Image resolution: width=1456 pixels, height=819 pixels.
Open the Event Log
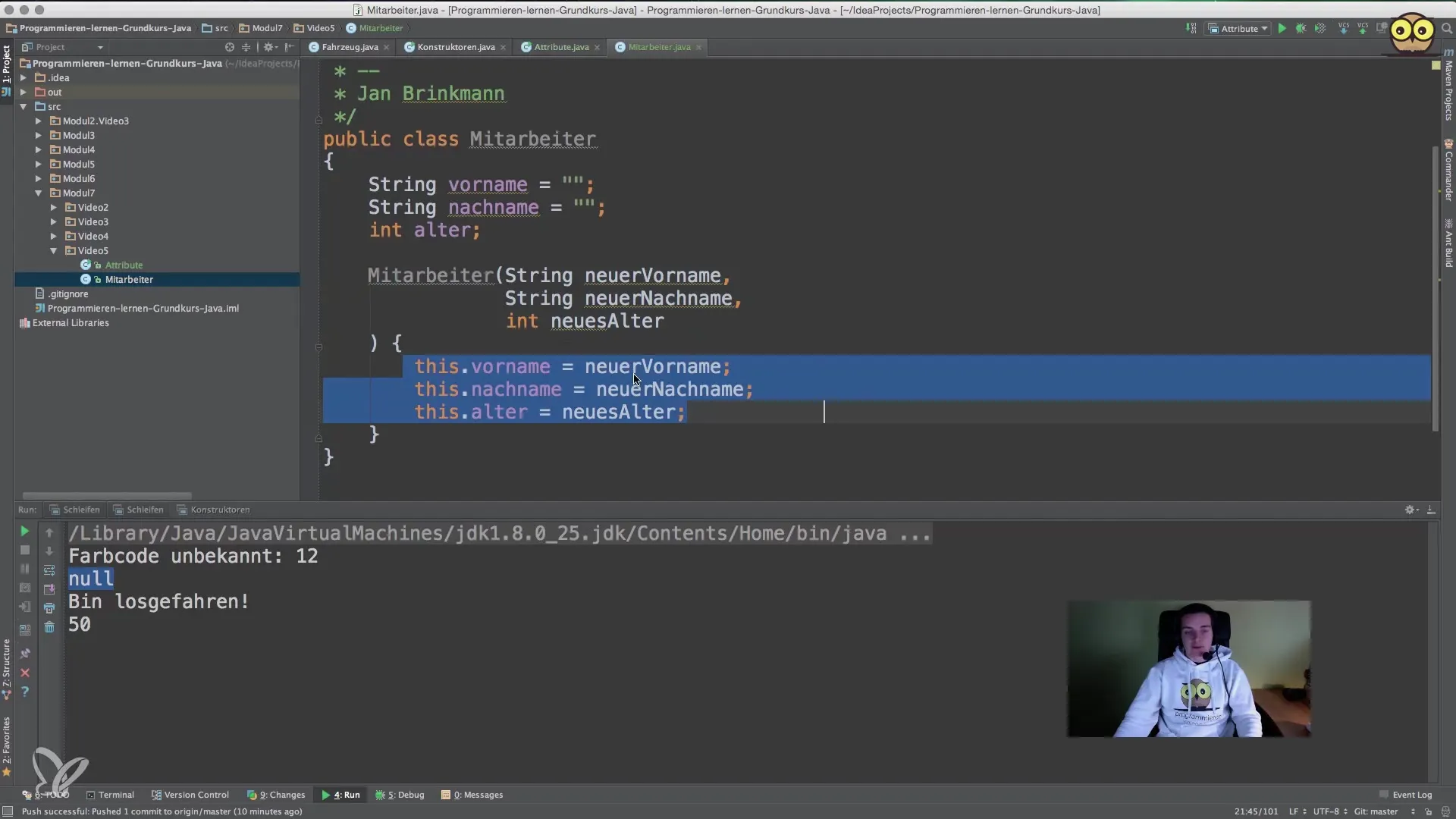(1405, 795)
